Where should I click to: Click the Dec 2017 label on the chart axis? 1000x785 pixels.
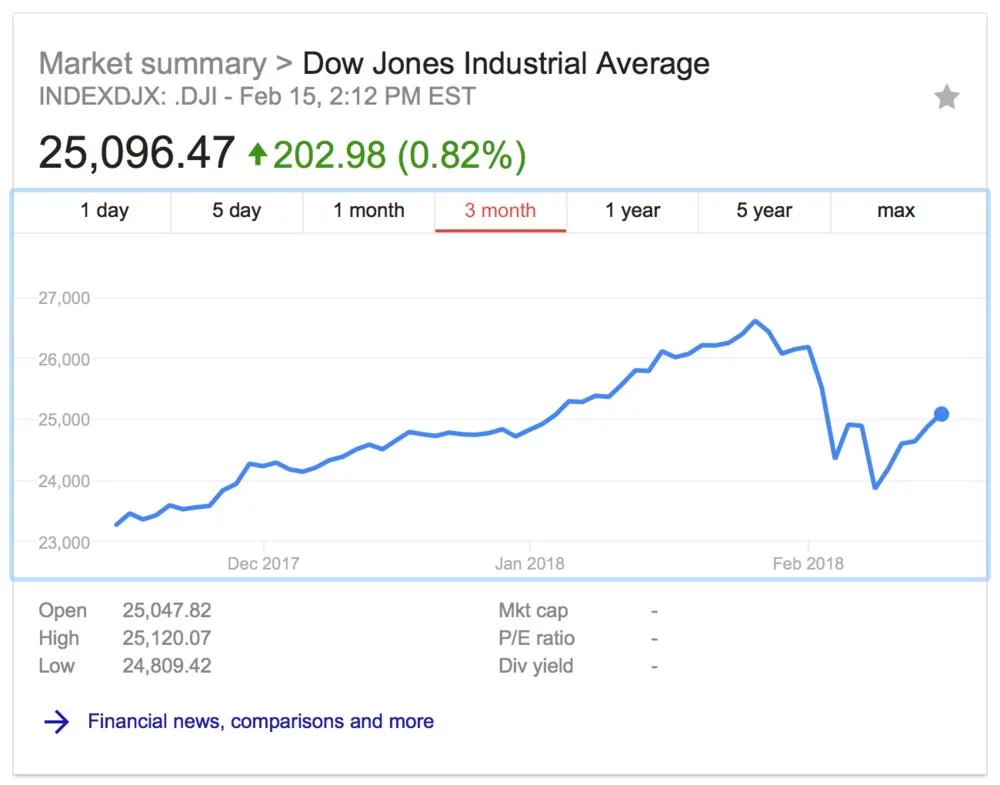pos(263,564)
